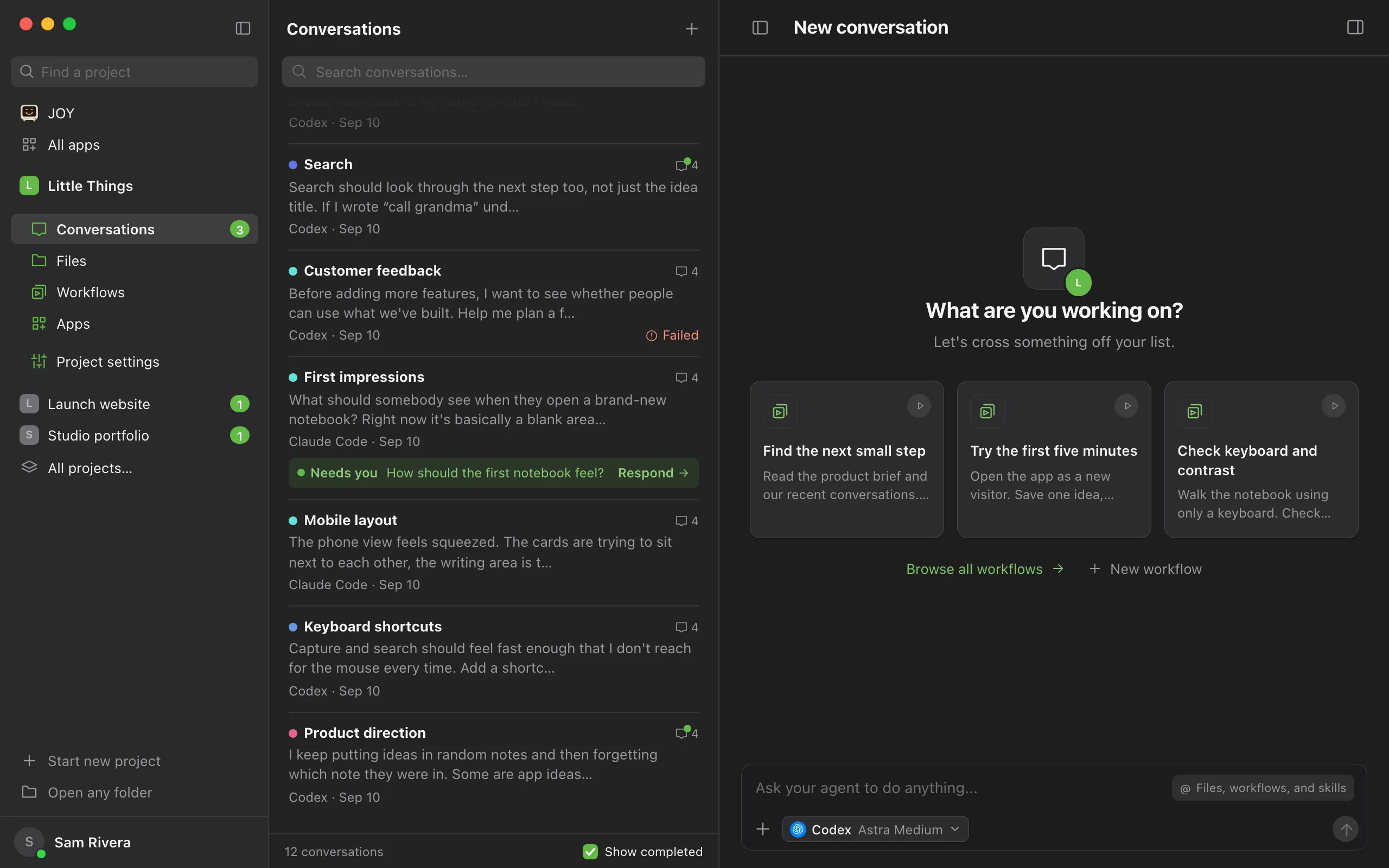Open the Sam Rivera account menu
1389x868 pixels.
(x=135, y=842)
